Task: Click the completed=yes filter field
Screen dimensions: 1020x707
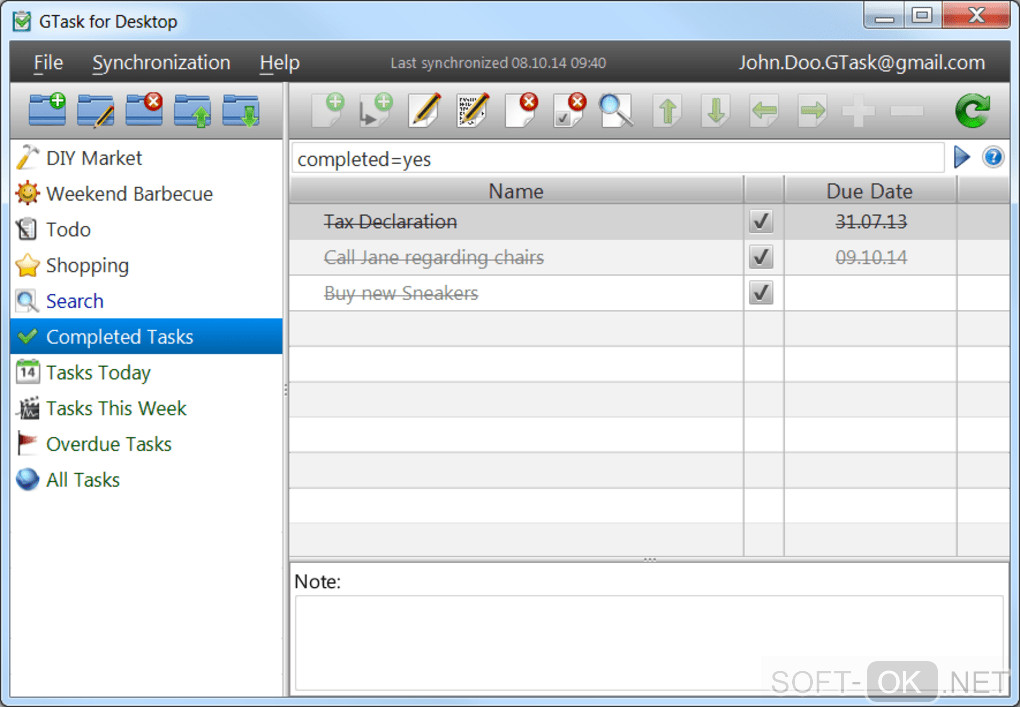Action: click(x=618, y=158)
